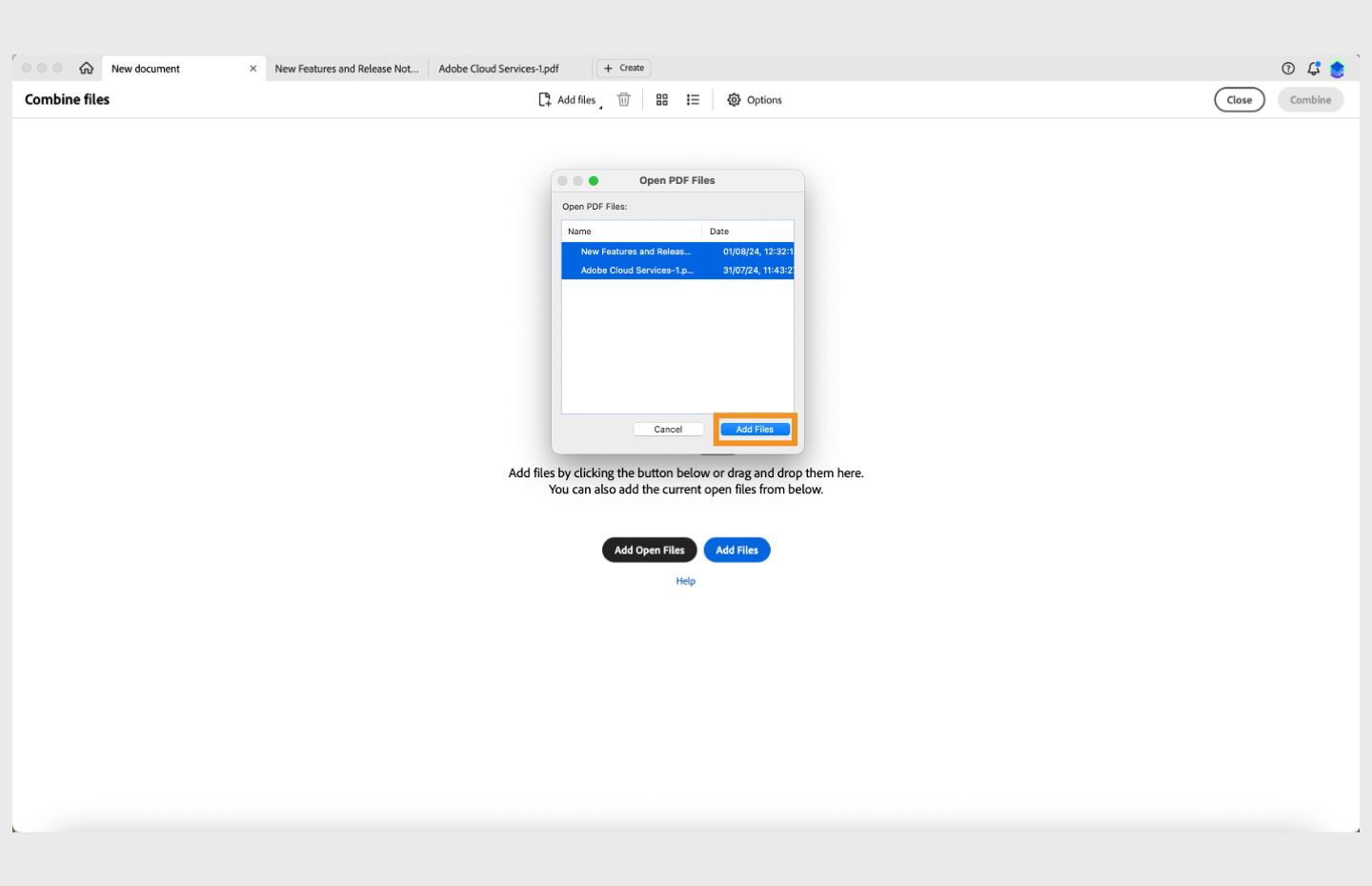Open the Help link below the buttons
1372x886 pixels.
685,580
